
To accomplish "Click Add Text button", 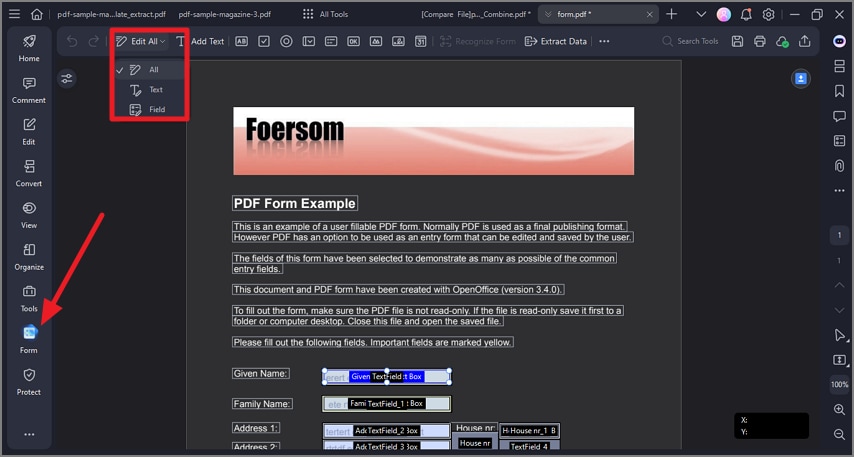I will point(200,41).
